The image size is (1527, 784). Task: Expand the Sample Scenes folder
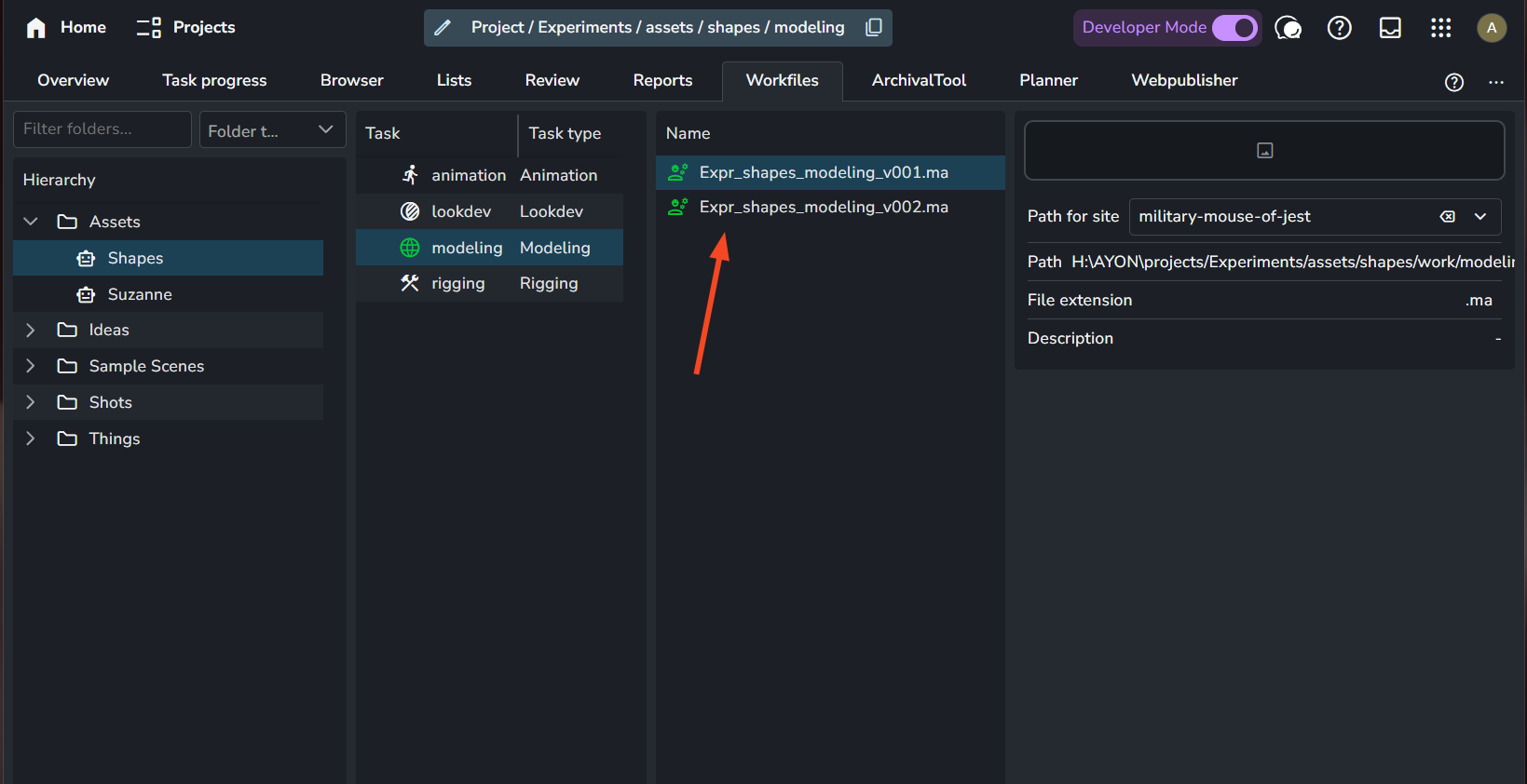(x=31, y=366)
